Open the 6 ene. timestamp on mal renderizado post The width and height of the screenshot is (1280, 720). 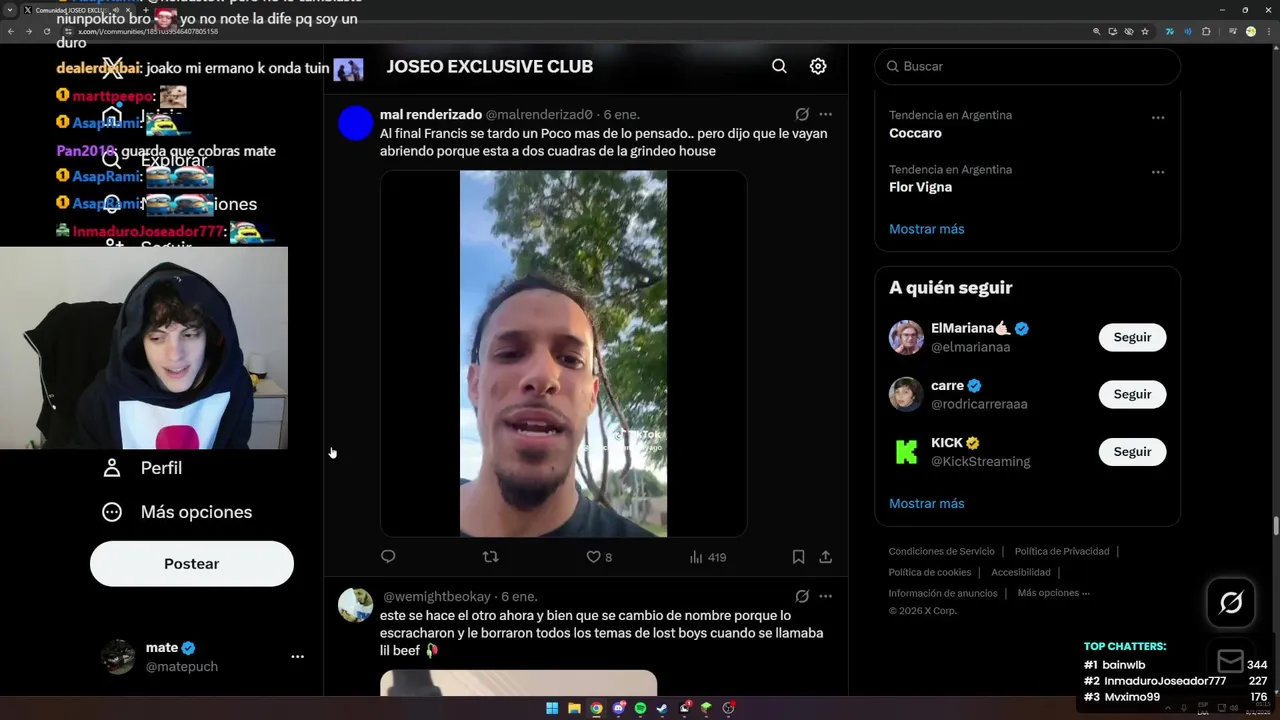click(621, 114)
